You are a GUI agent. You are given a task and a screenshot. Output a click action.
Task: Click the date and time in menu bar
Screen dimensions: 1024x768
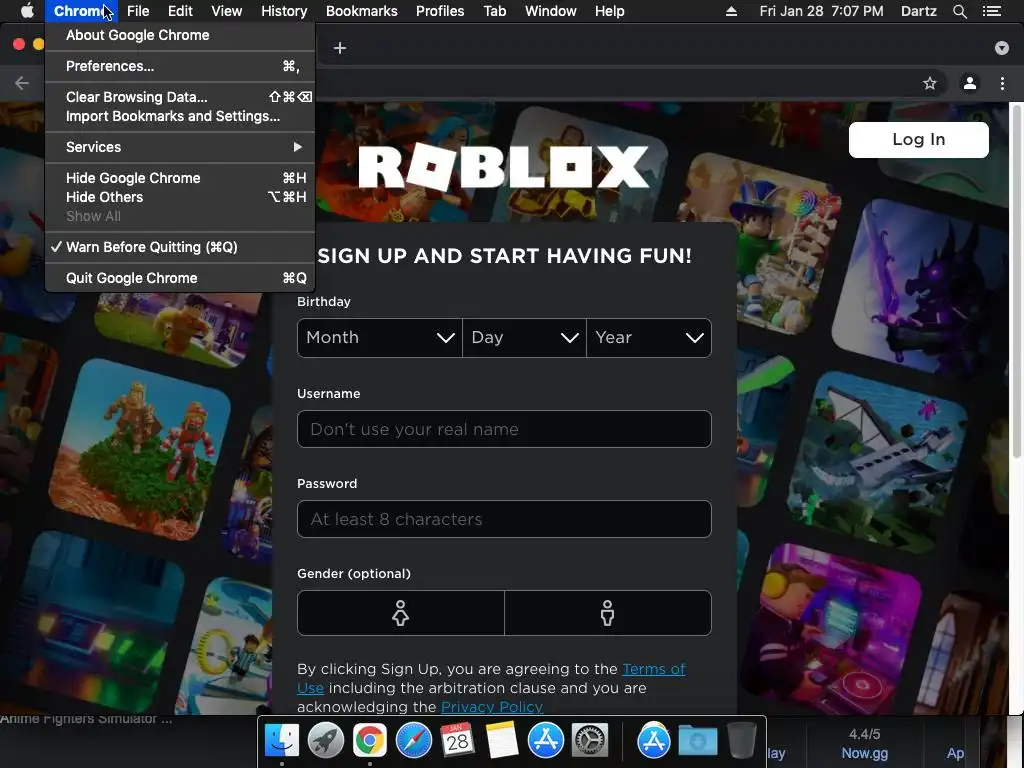(821, 11)
